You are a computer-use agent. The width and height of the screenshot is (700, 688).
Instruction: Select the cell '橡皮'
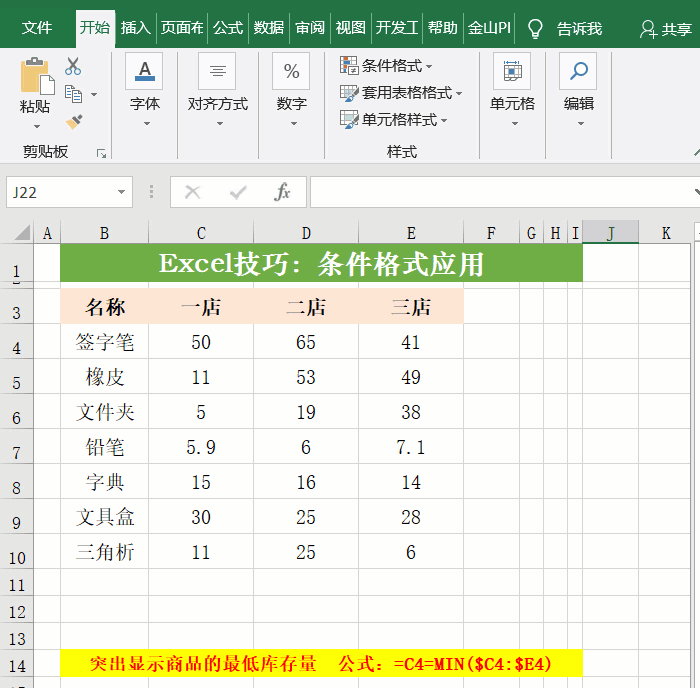pyautogui.click(x=104, y=376)
